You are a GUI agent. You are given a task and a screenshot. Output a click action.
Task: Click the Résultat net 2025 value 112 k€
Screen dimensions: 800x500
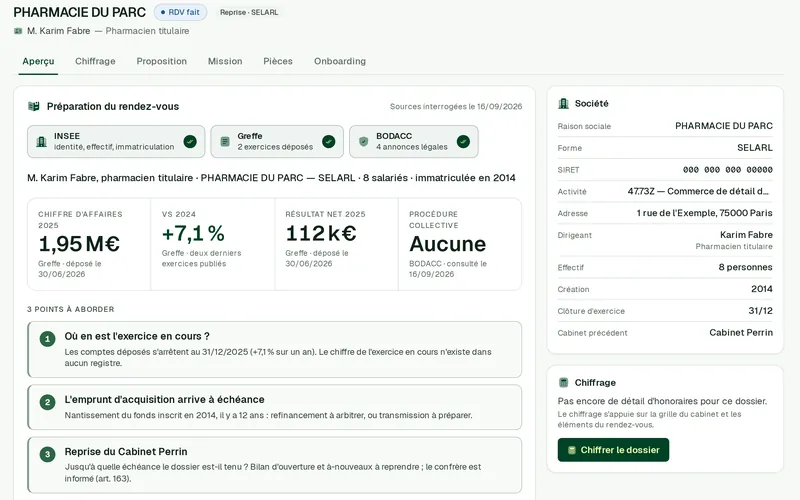pyautogui.click(x=321, y=234)
